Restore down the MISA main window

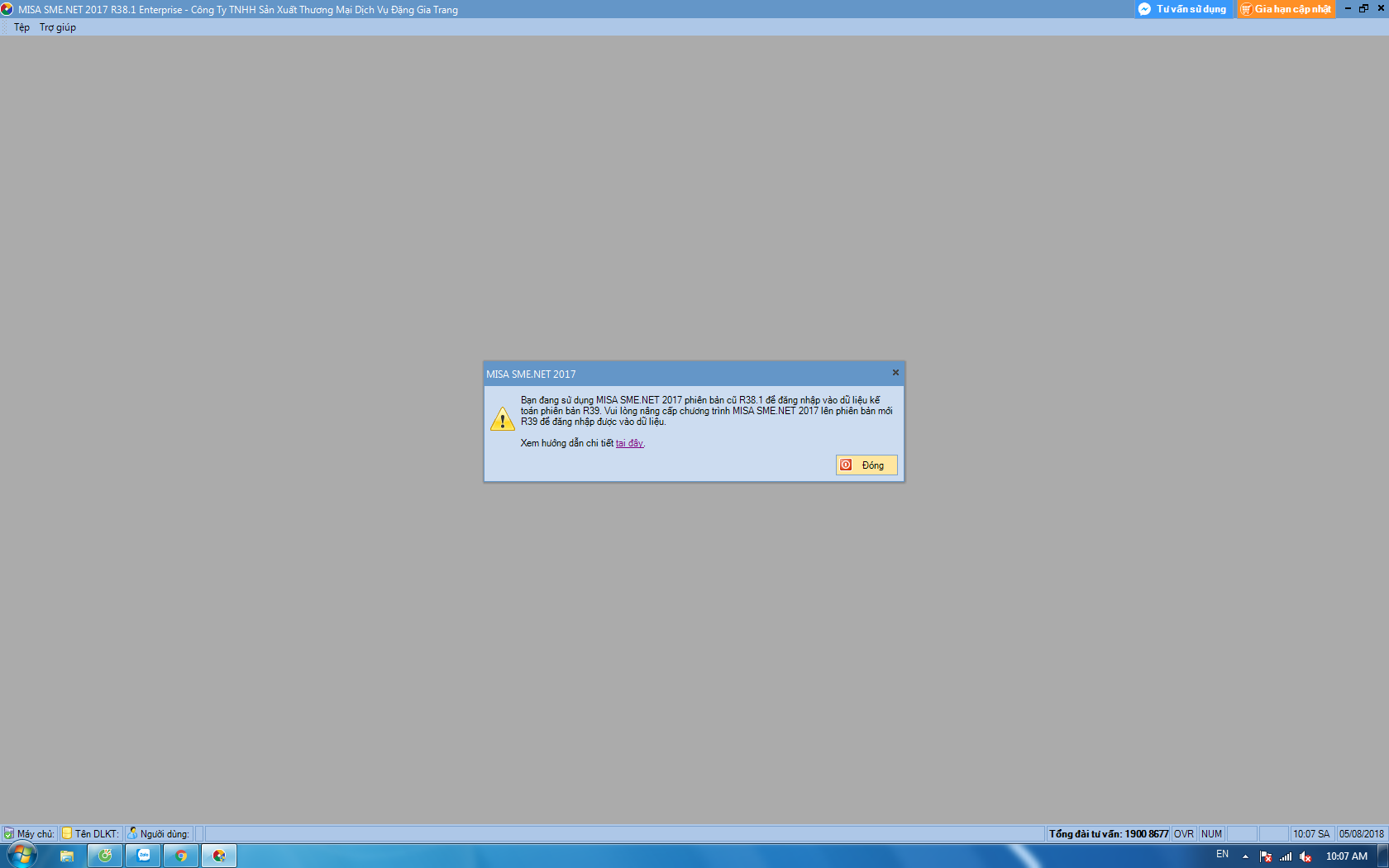point(1363,8)
